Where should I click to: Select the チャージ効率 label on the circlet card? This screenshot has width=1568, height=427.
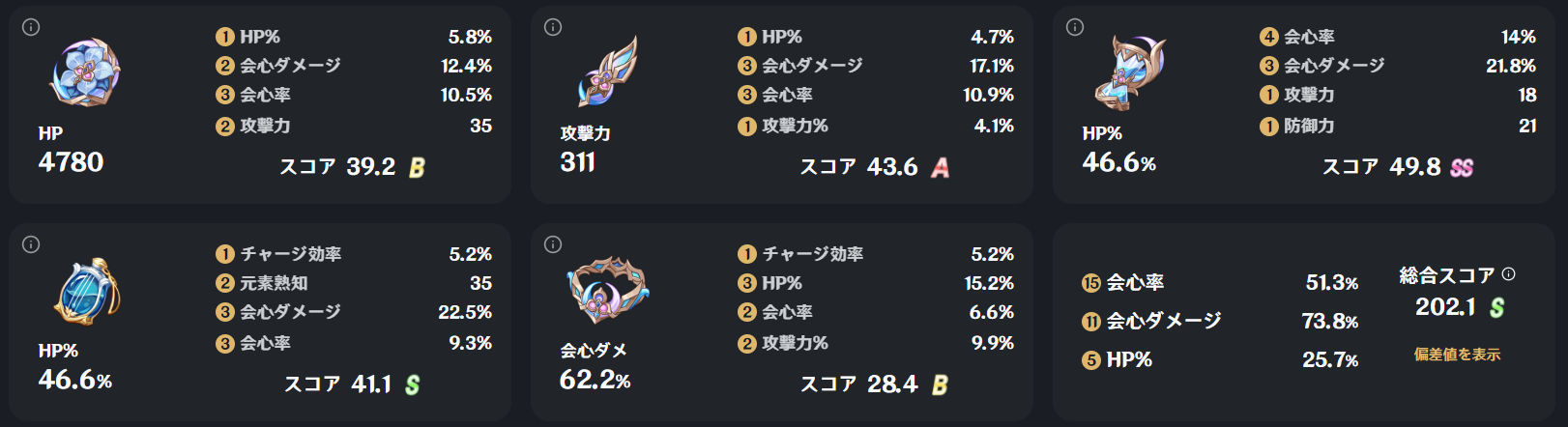click(x=812, y=254)
